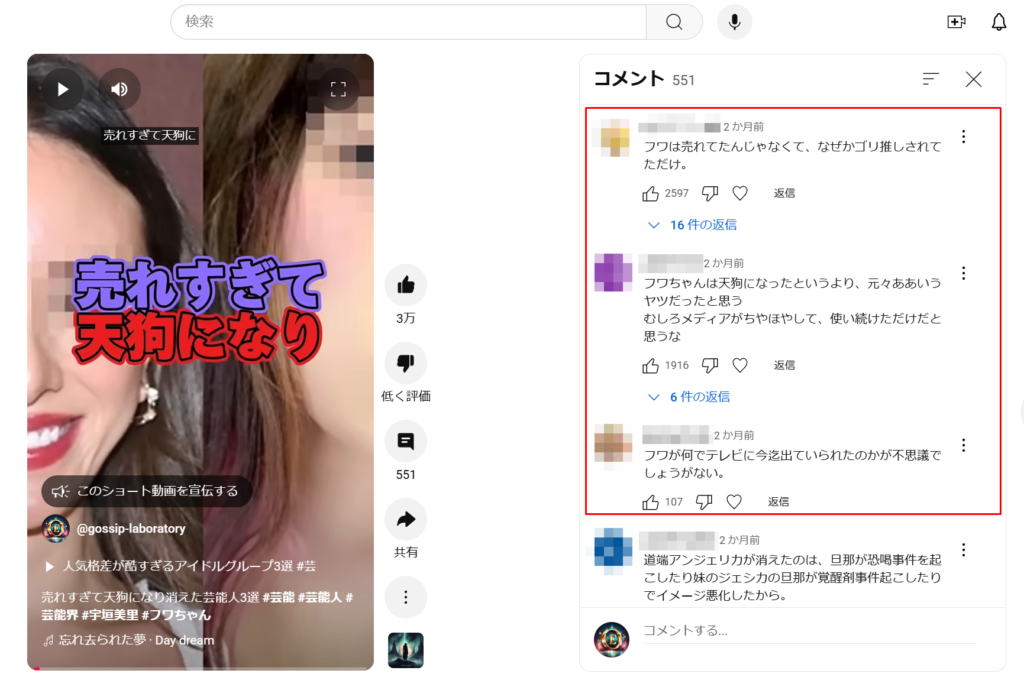Open options menu for the 道端アンジェリカ comment
The height and width of the screenshot is (677, 1024).
coord(963,550)
